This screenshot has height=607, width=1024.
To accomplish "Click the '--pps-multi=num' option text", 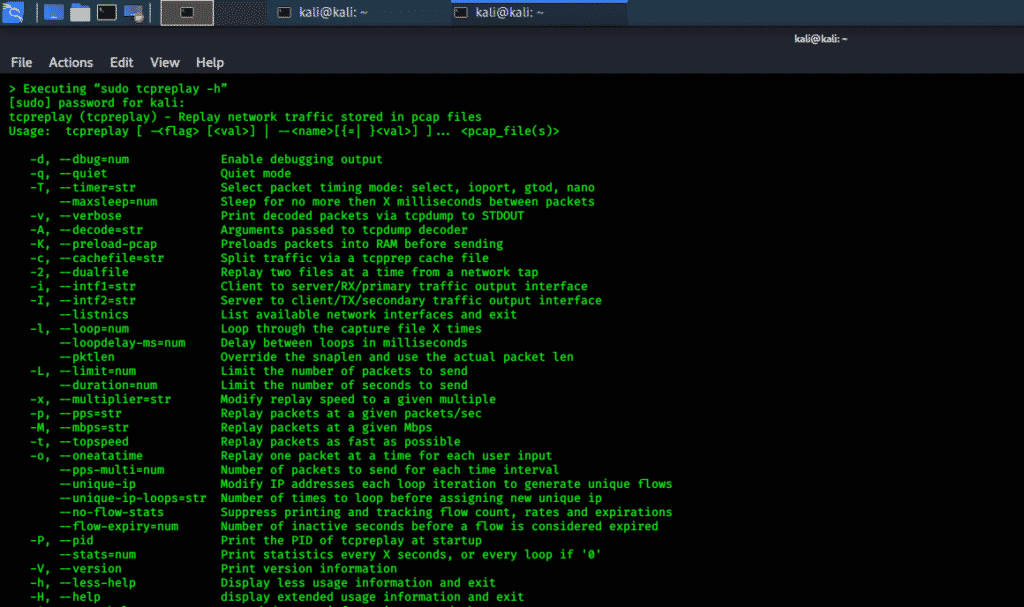I will [112, 470].
